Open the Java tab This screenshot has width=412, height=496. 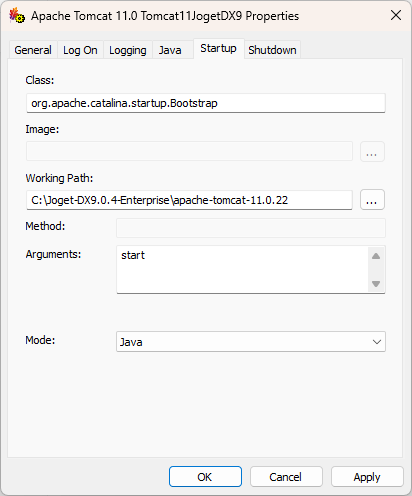pos(170,50)
